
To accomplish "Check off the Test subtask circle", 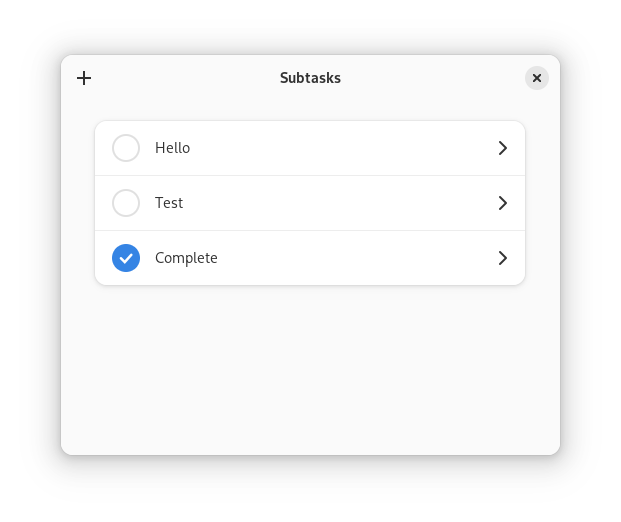I will 126,203.
